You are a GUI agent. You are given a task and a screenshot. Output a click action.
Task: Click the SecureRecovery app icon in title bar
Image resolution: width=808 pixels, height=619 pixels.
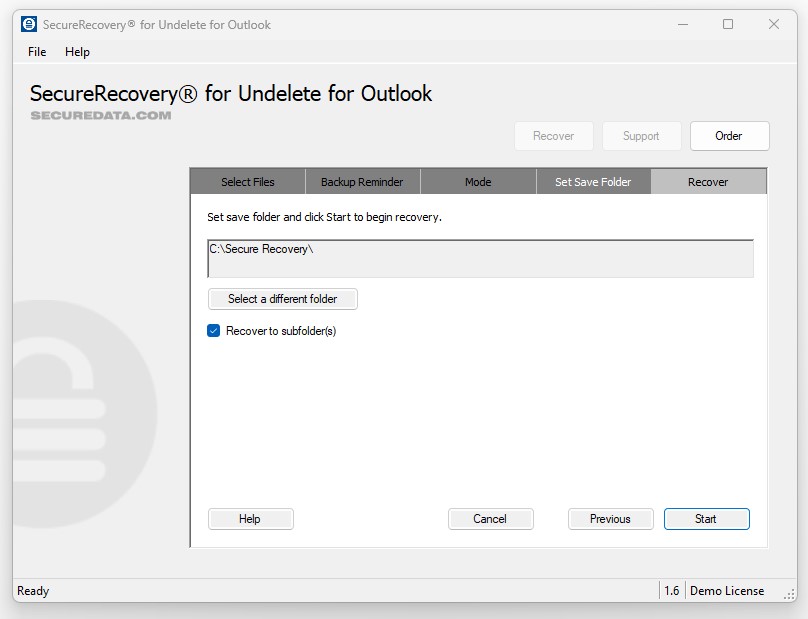tap(29, 24)
